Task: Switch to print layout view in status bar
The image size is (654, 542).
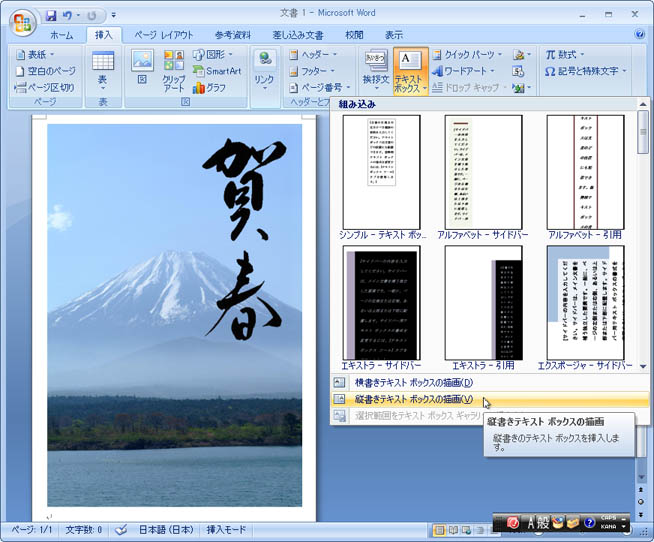Action: [x=438, y=529]
